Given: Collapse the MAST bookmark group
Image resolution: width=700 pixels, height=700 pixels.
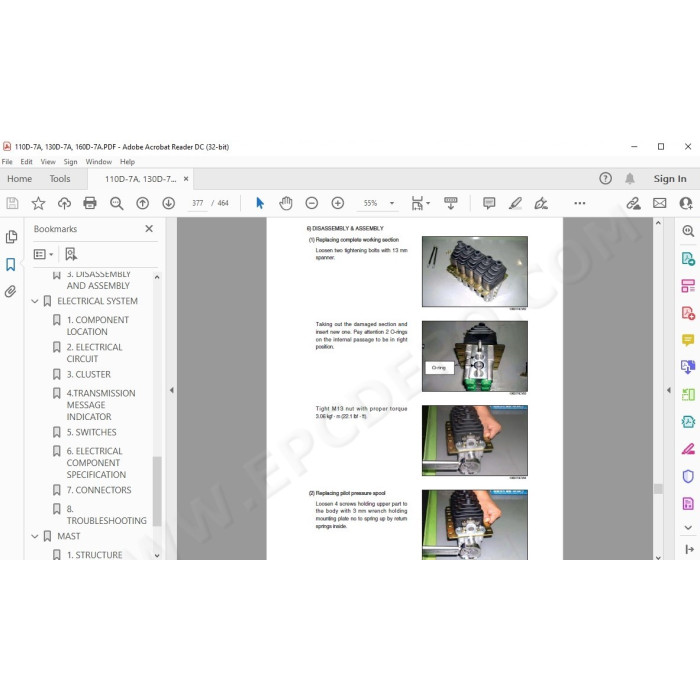Looking at the screenshot, I should (35, 536).
